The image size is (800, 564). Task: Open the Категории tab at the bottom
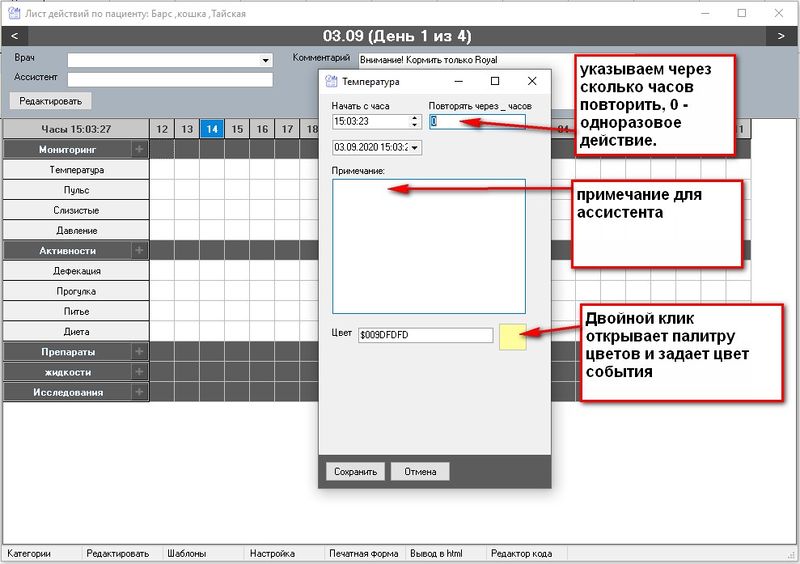coord(29,553)
